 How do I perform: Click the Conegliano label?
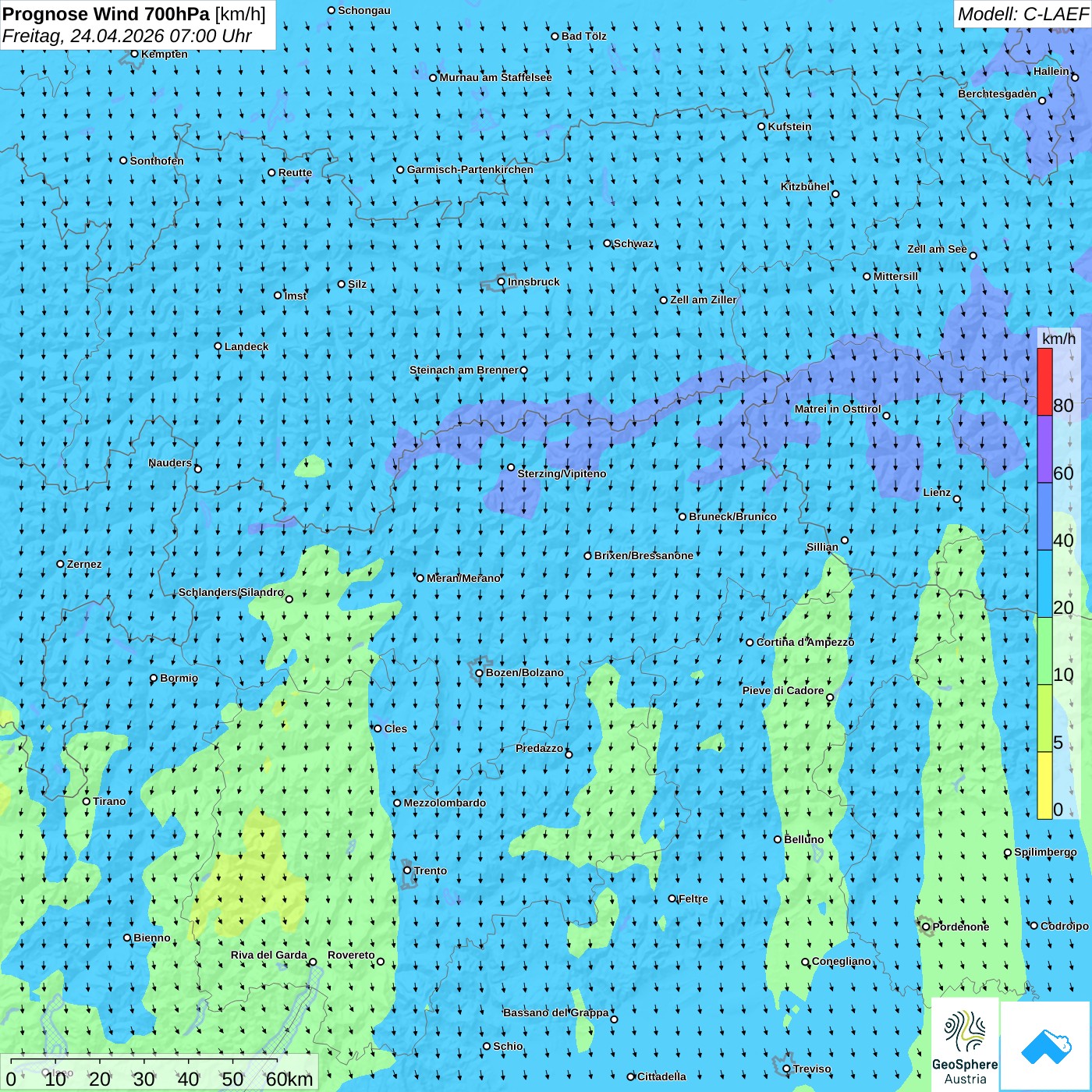click(841, 961)
